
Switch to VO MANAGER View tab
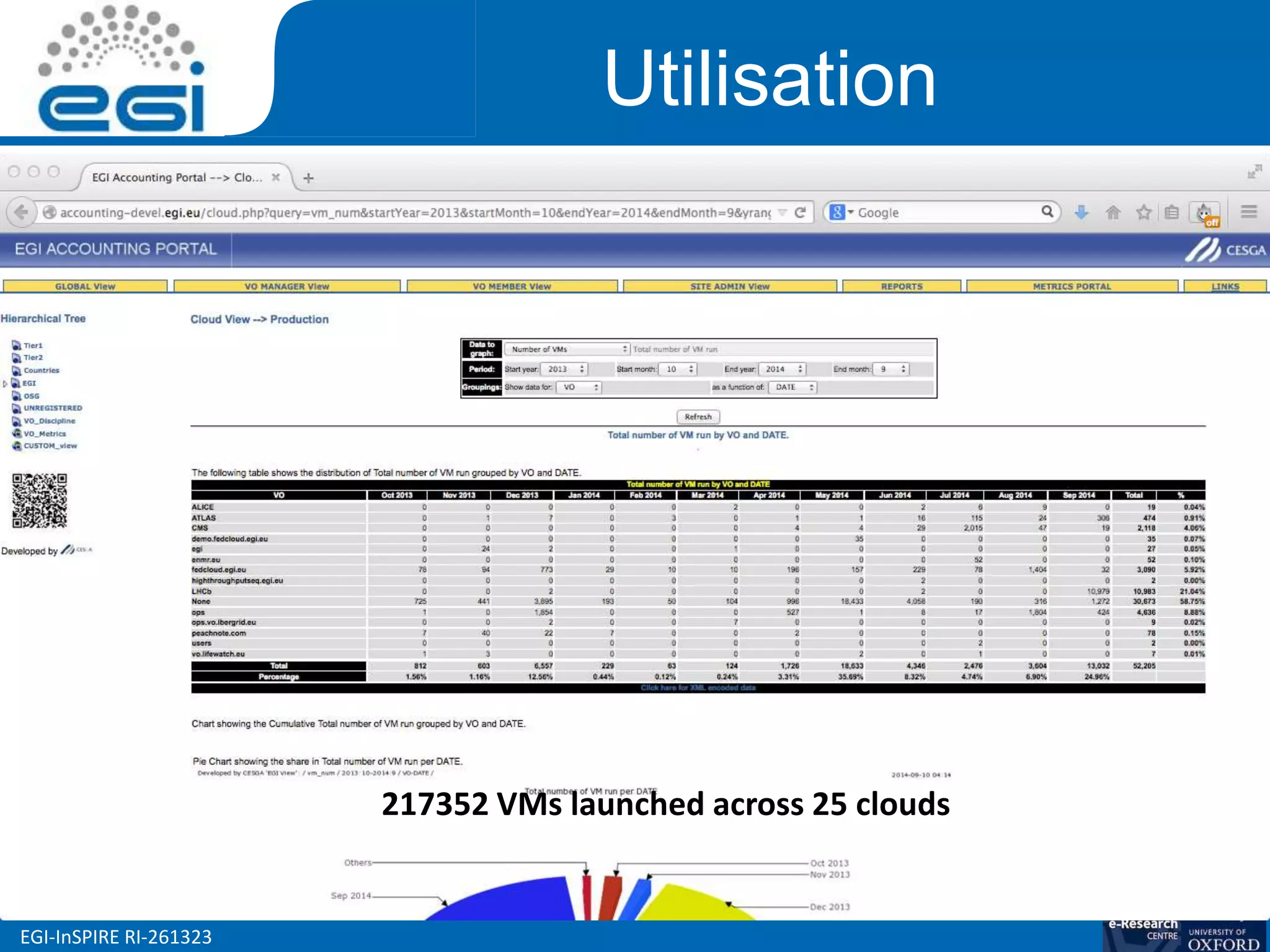286,286
